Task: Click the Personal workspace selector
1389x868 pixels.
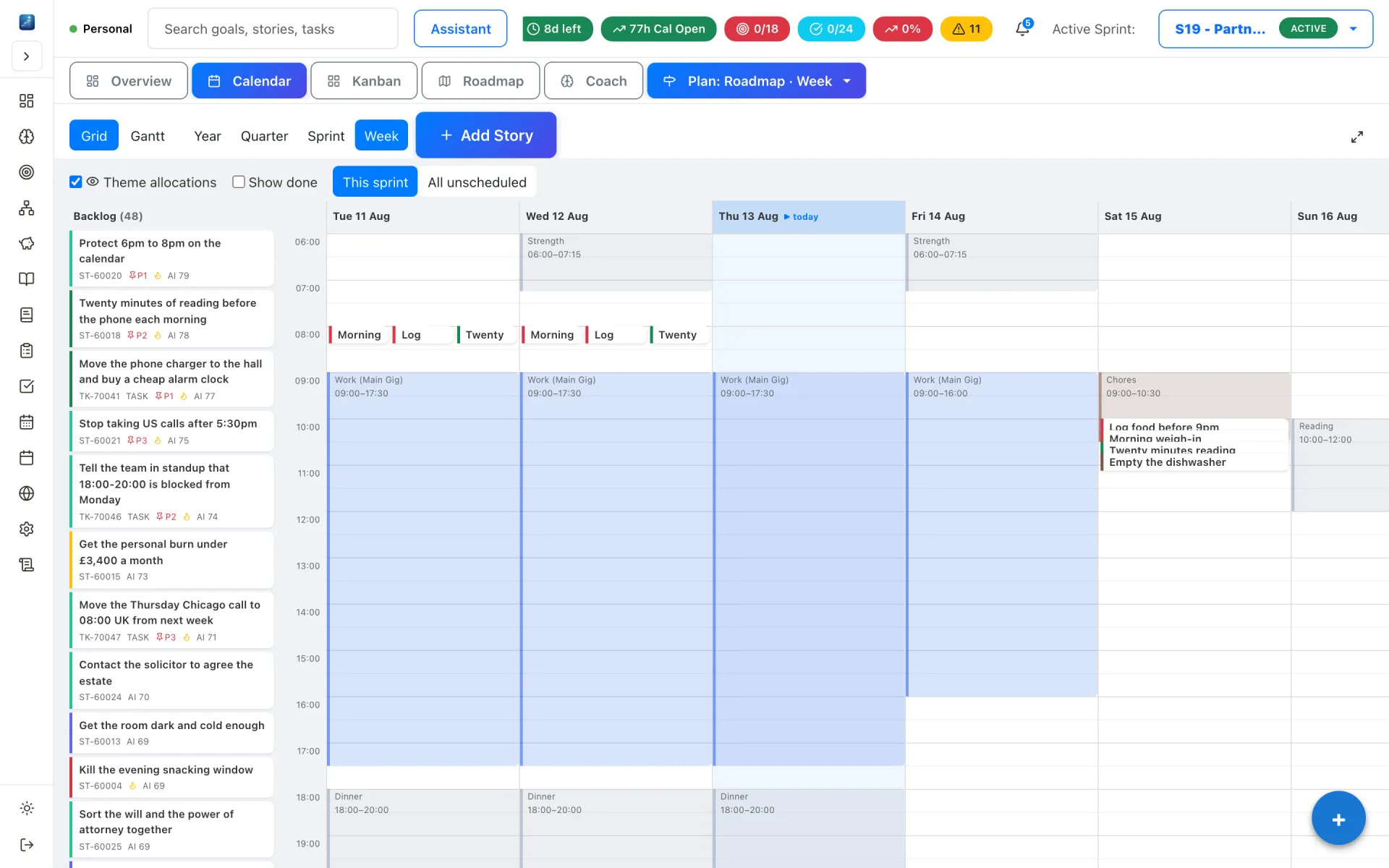Action: pyautogui.click(x=101, y=29)
